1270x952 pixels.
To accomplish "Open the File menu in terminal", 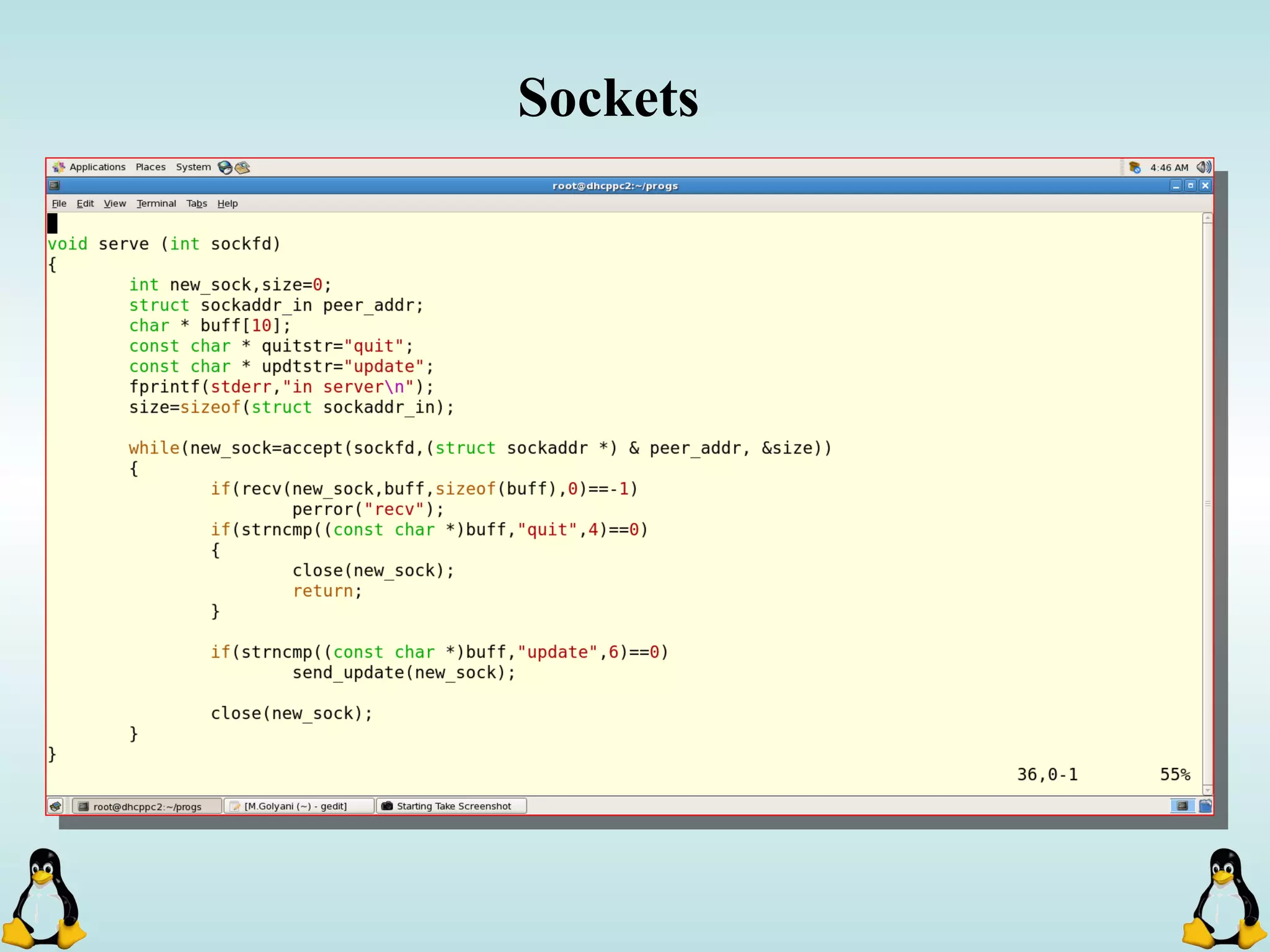I will (59, 203).
